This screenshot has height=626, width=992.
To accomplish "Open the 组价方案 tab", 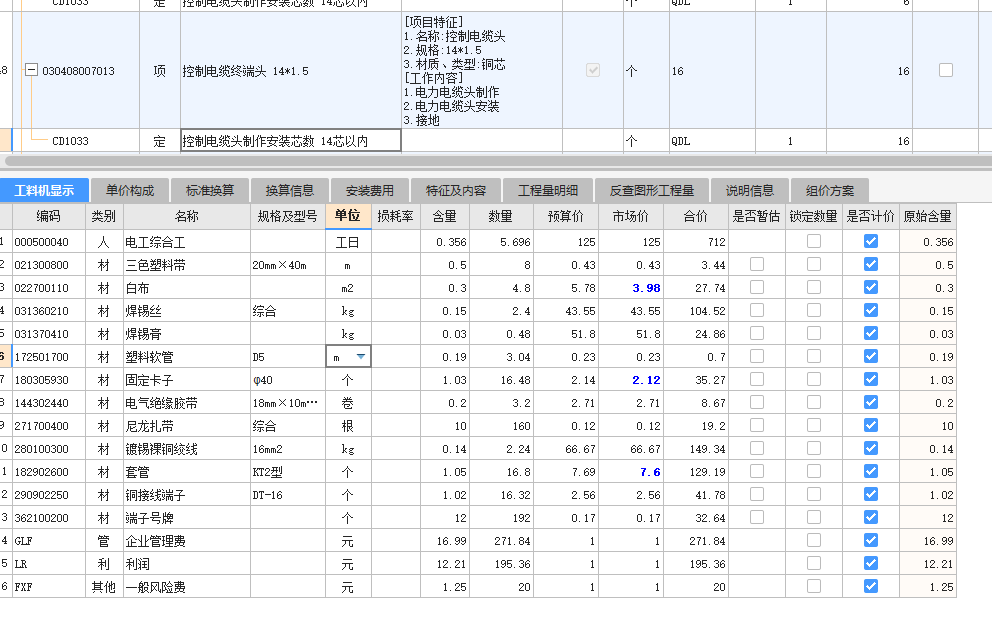I will click(x=830, y=191).
